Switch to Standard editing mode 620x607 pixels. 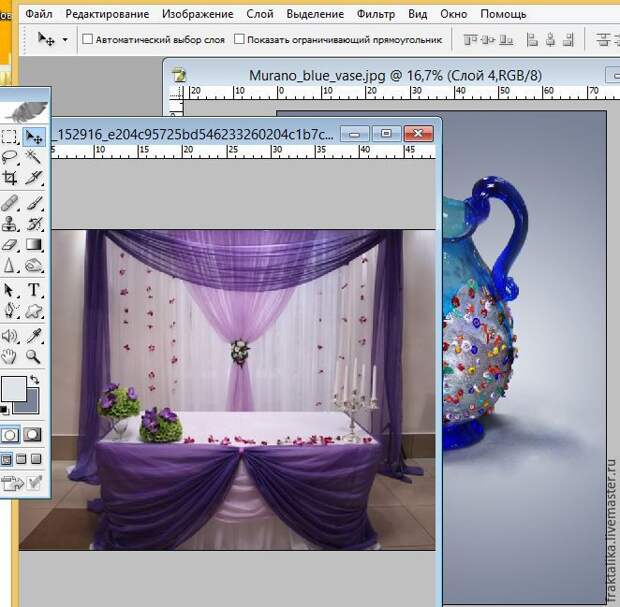click(x=9, y=435)
